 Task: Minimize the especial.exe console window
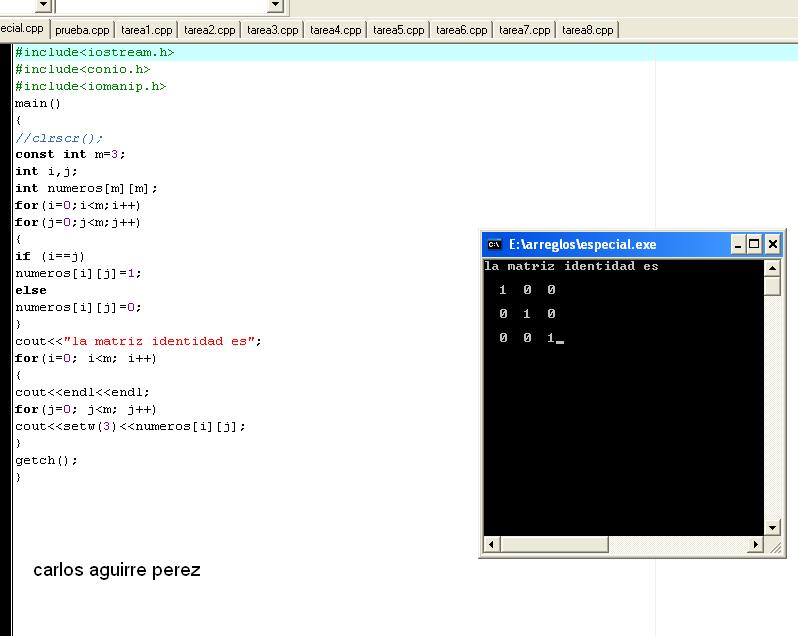pyautogui.click(x=737, y=245)
